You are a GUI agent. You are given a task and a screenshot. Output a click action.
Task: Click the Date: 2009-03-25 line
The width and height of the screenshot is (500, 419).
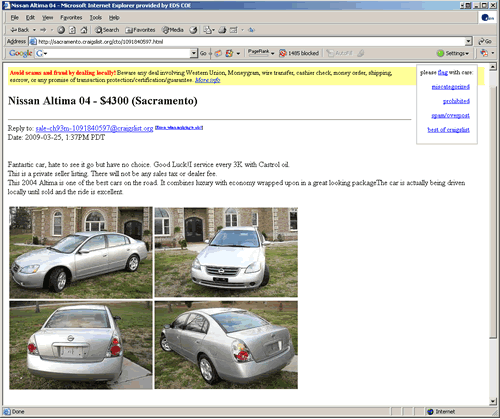click(x=56, y=137)
